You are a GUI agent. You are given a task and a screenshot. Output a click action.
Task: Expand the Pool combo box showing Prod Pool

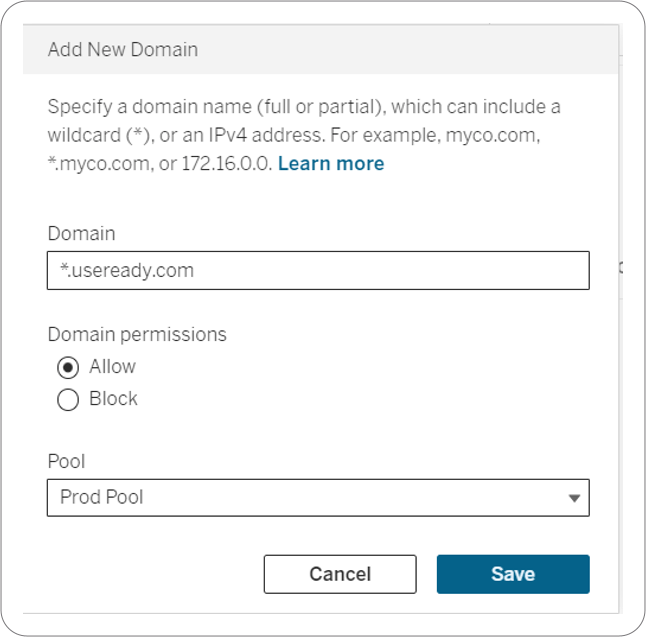click(318, 497)
